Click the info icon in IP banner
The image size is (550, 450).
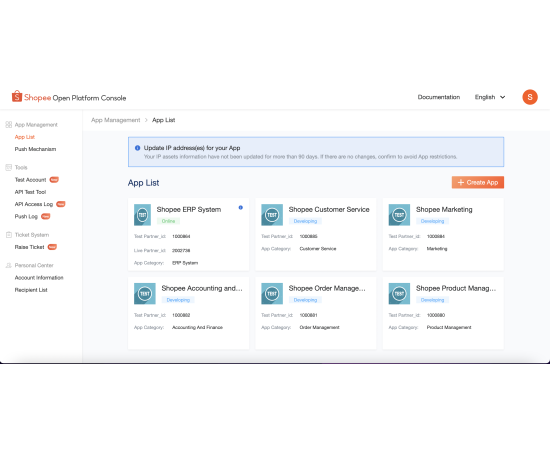138,148
